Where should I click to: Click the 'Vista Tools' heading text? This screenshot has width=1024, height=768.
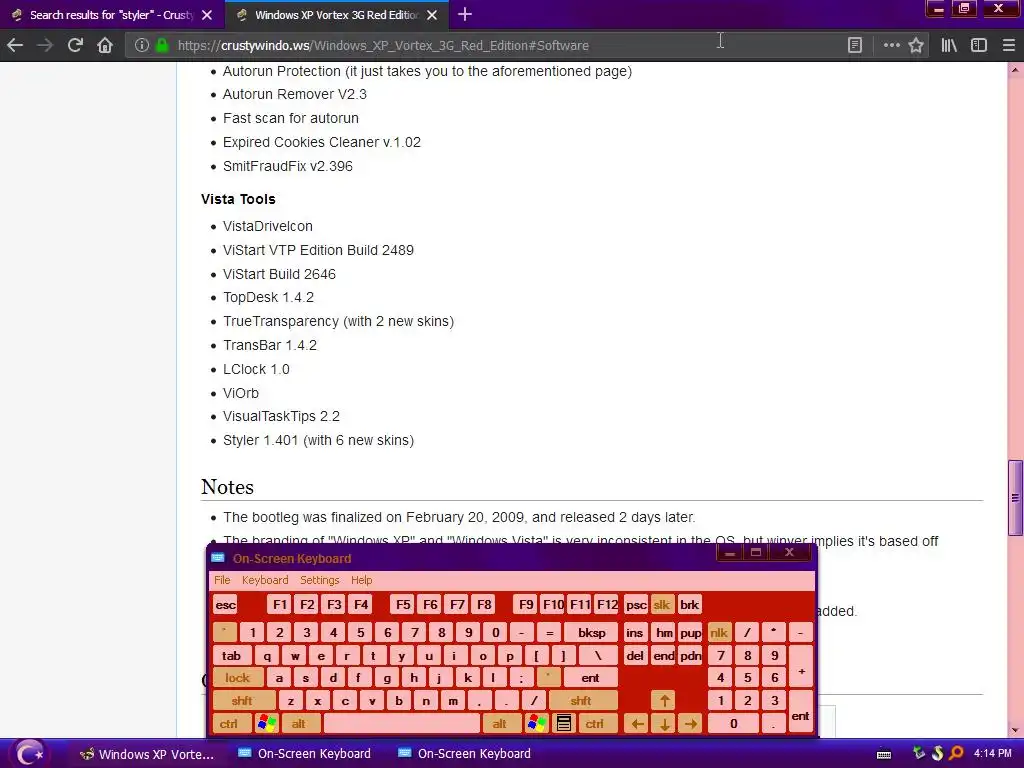coord(238,199)
